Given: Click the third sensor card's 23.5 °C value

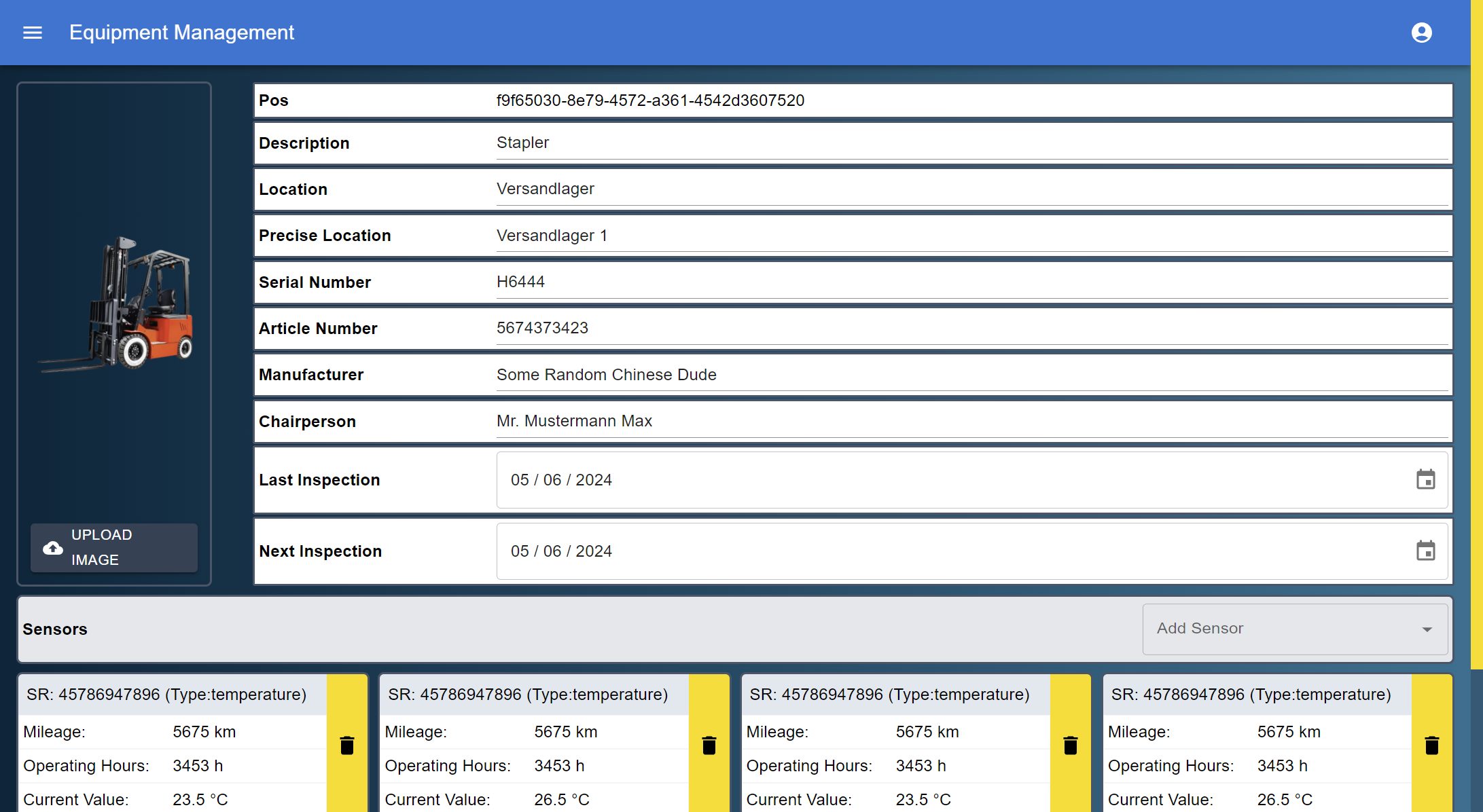Looking at the screenshot, I should click(x=923, y=800).
